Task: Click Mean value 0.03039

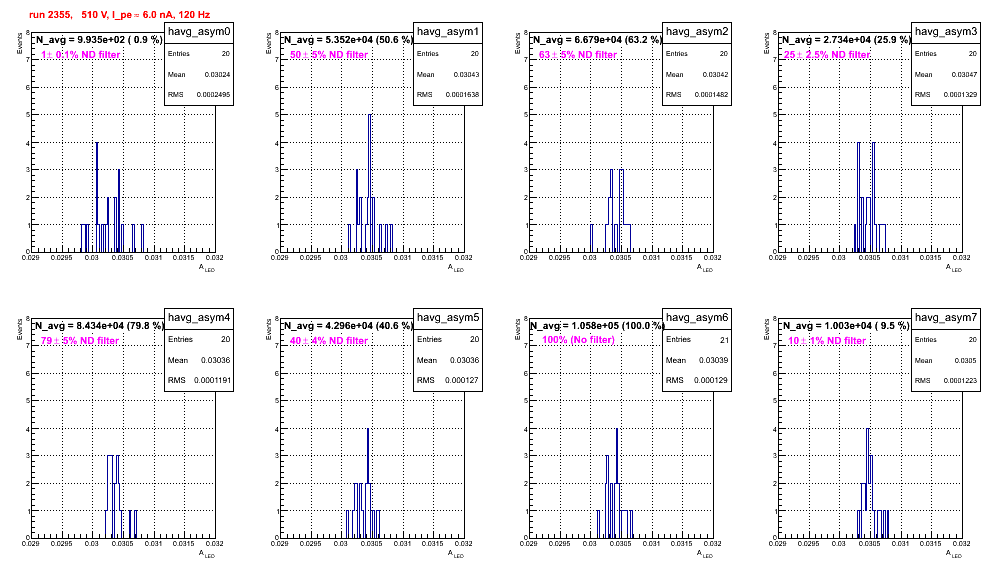Action: pos(713,360)
